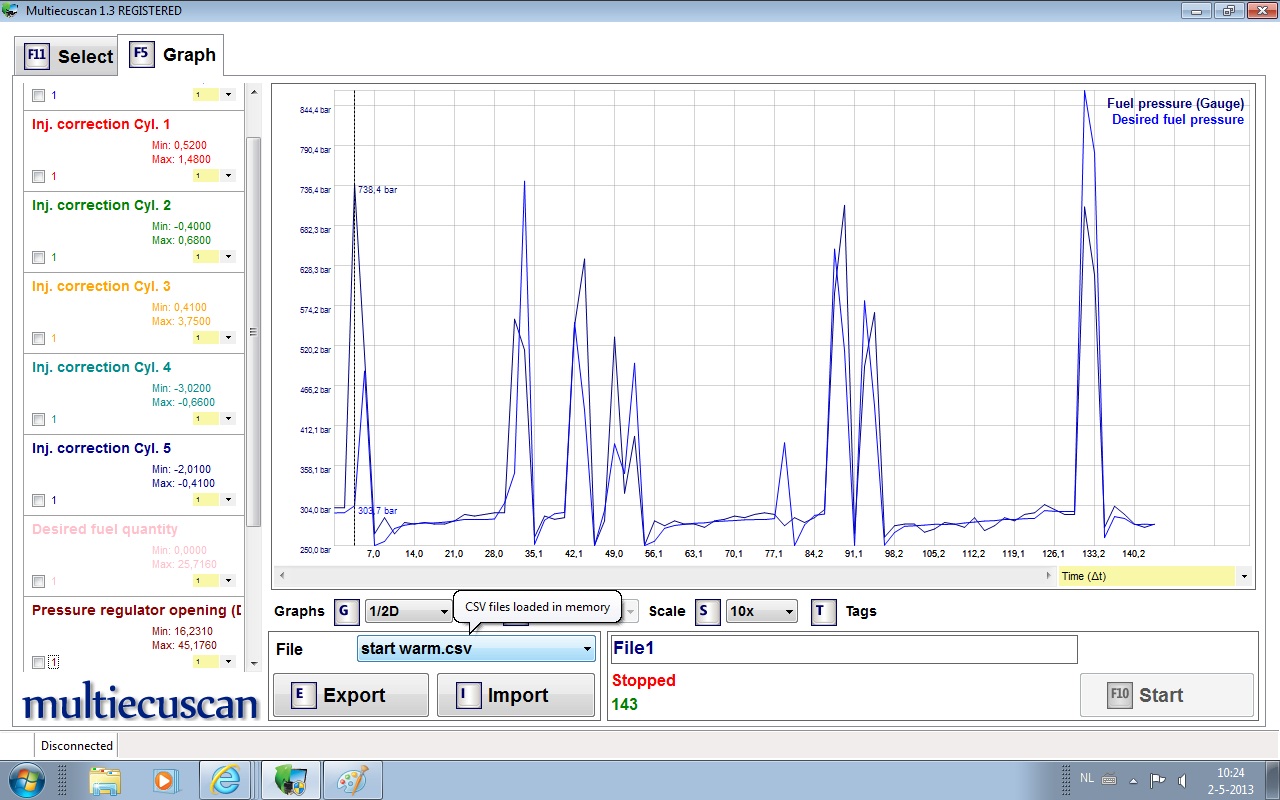Check the Desired fuel quantity checkbox
Viewport: 1280px width, 800px height.
(x=38, y=581)
